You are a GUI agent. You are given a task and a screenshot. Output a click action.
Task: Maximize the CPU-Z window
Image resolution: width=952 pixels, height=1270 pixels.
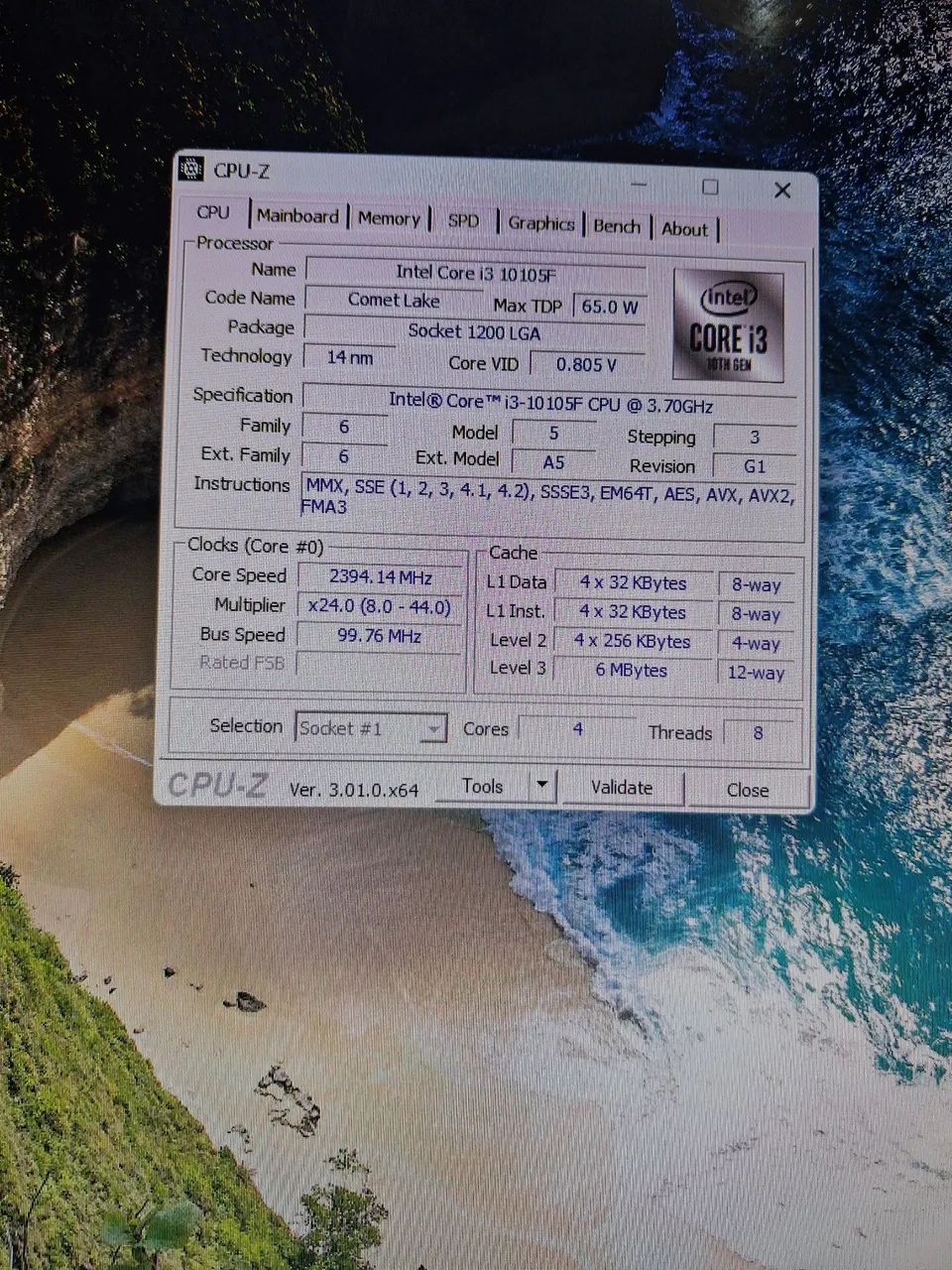(710, 187)
